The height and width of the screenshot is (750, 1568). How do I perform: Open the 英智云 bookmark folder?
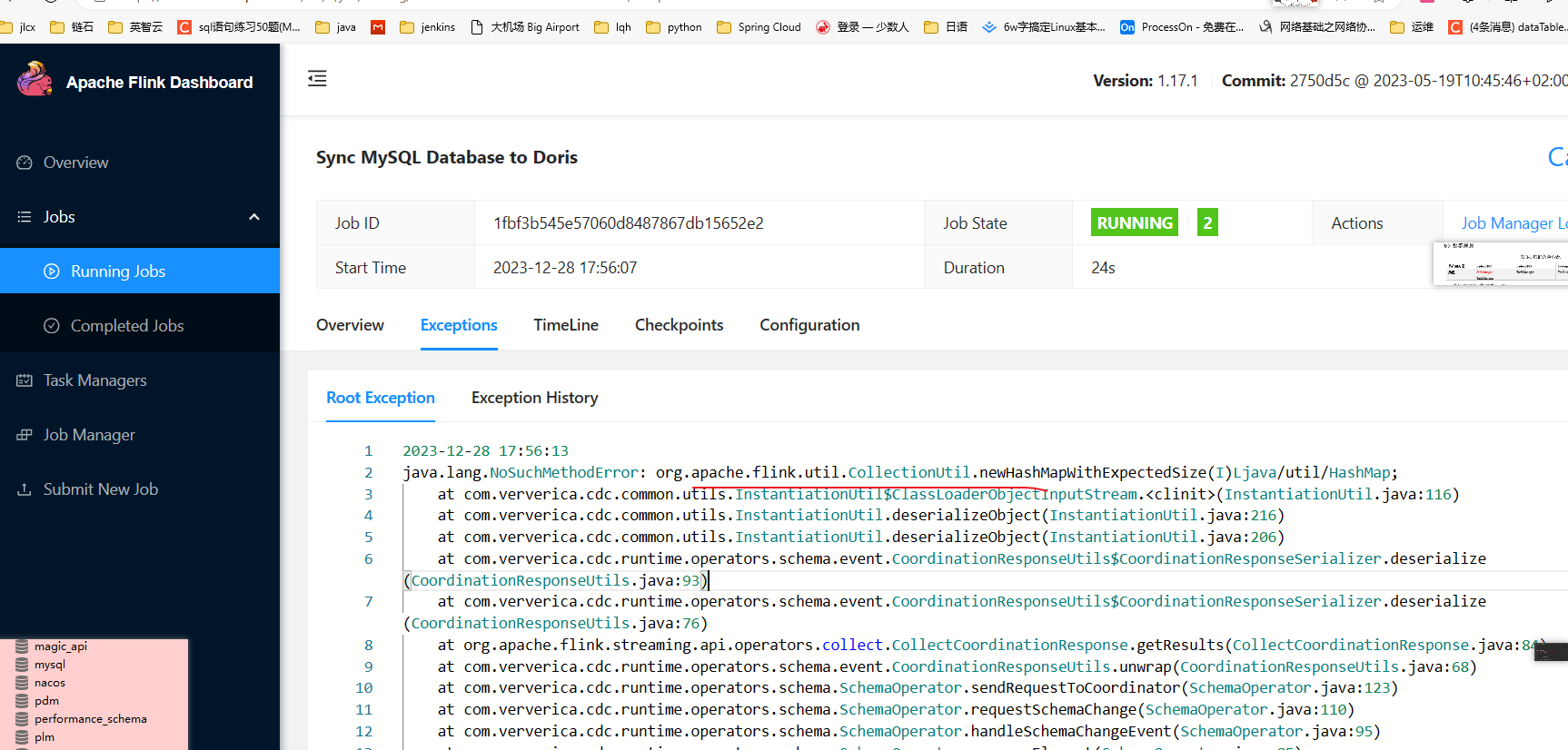135,27
